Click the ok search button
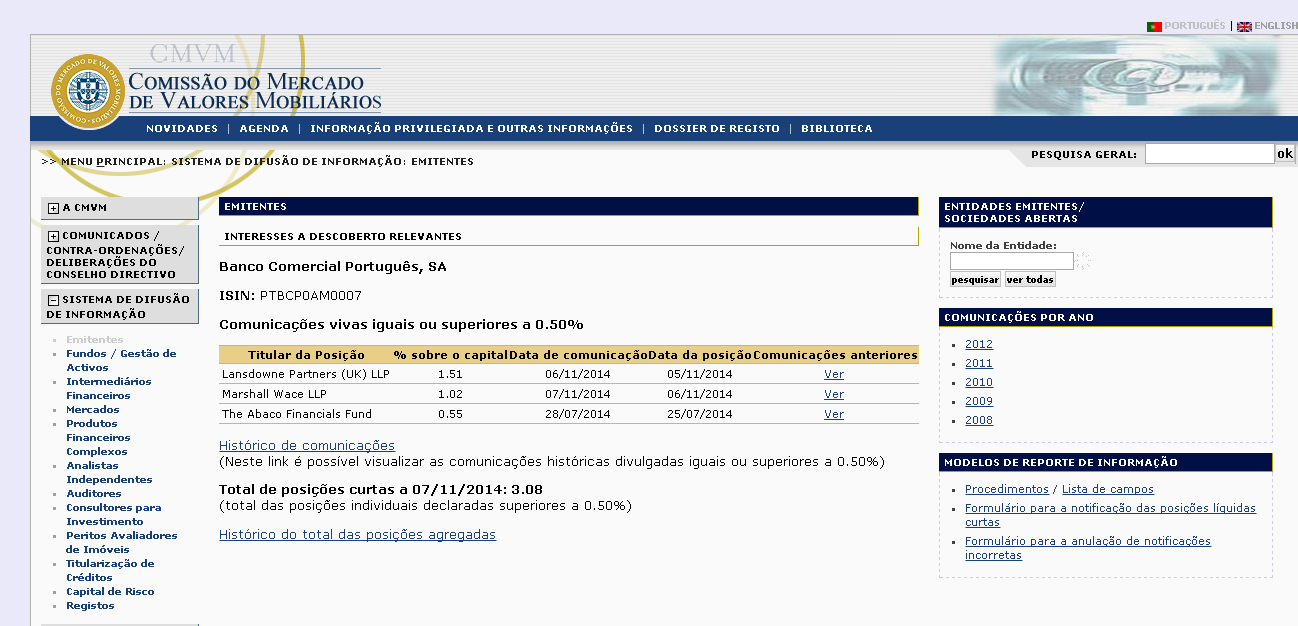1298x626 pixels. pos(1285,154)
